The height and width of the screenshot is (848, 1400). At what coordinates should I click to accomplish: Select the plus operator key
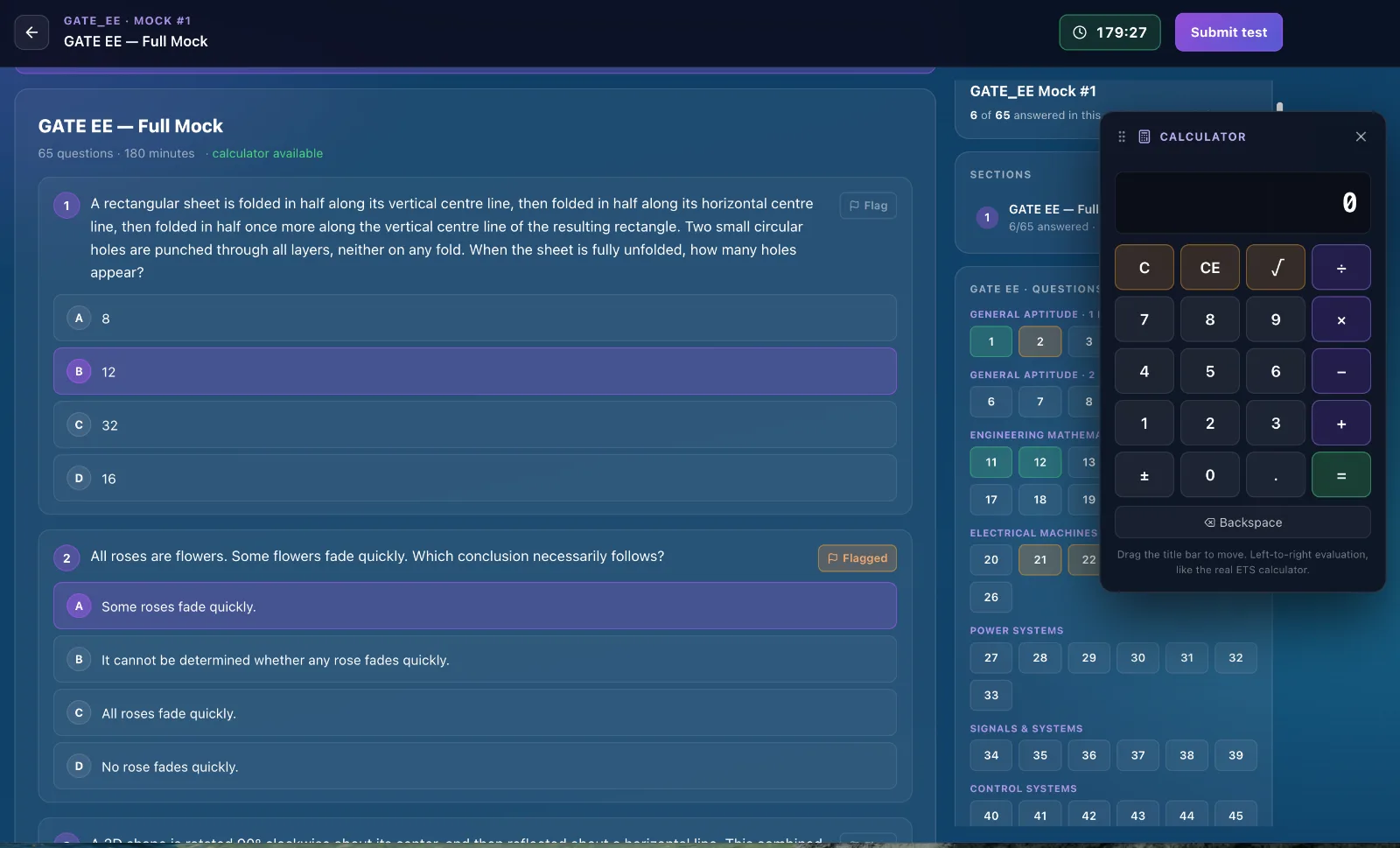point(1341,423)
